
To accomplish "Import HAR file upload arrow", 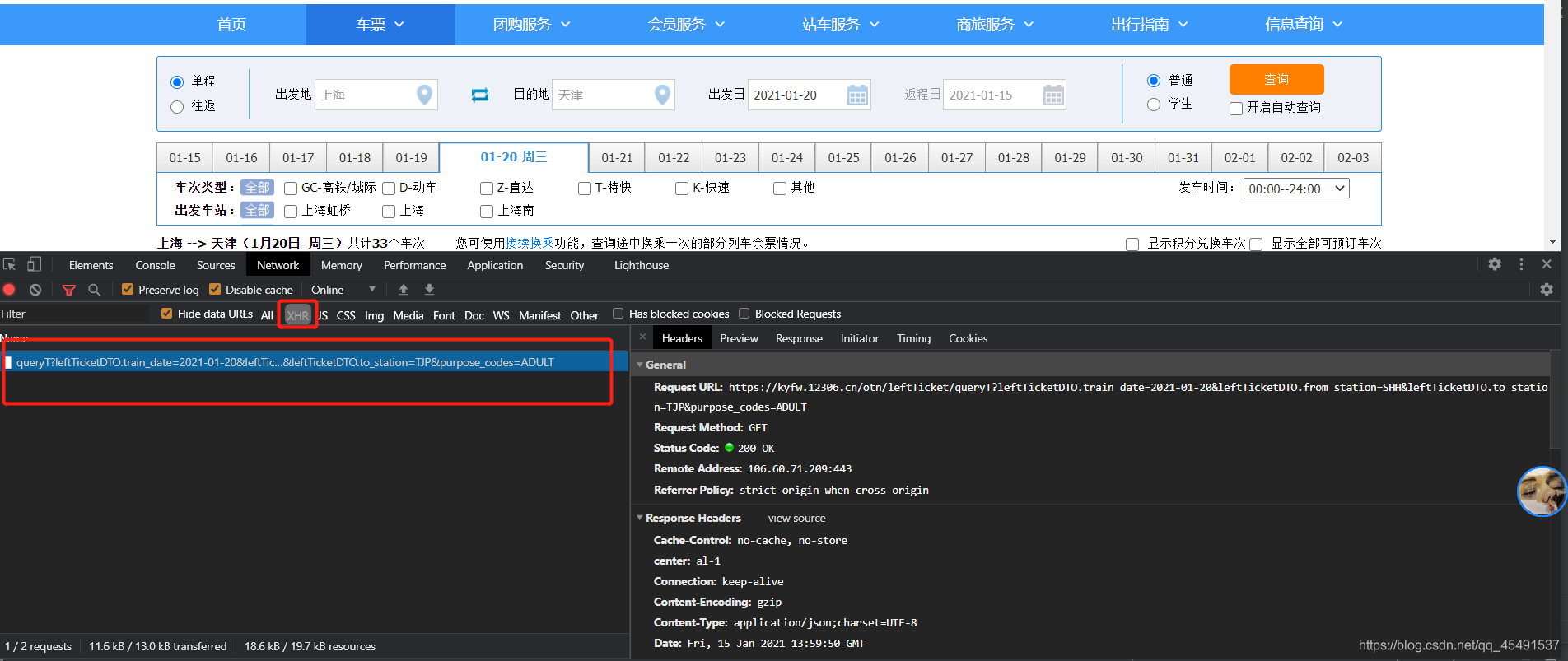I will pyautogui.click(x=404, y=290).
